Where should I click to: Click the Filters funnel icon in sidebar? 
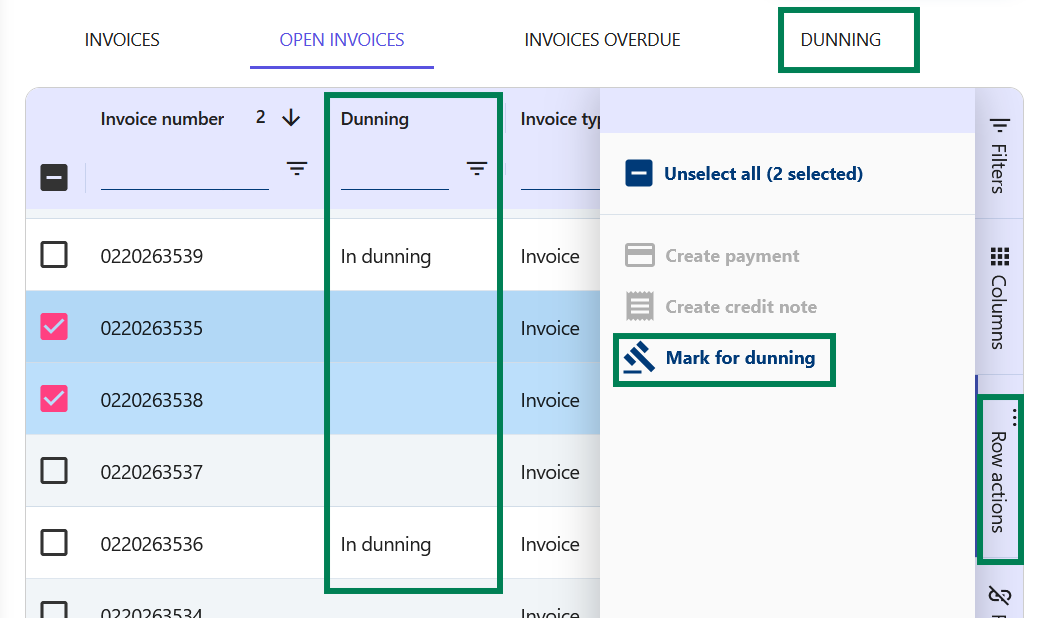(999, 125)
